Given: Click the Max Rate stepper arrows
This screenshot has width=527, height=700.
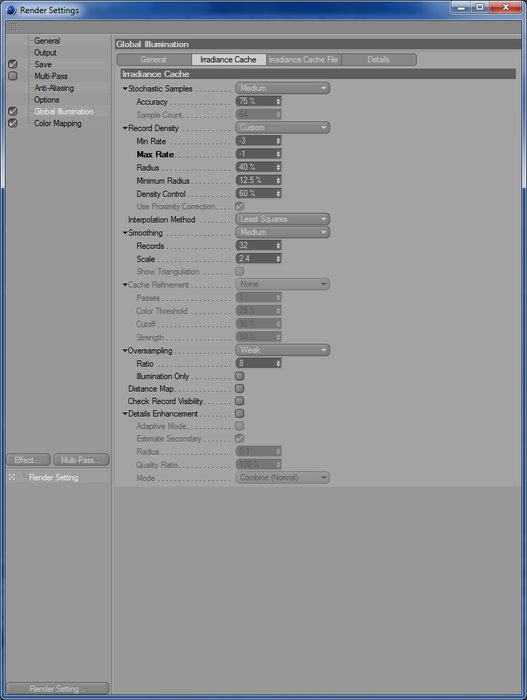Looking at the screenshot, I should point(278,154).
